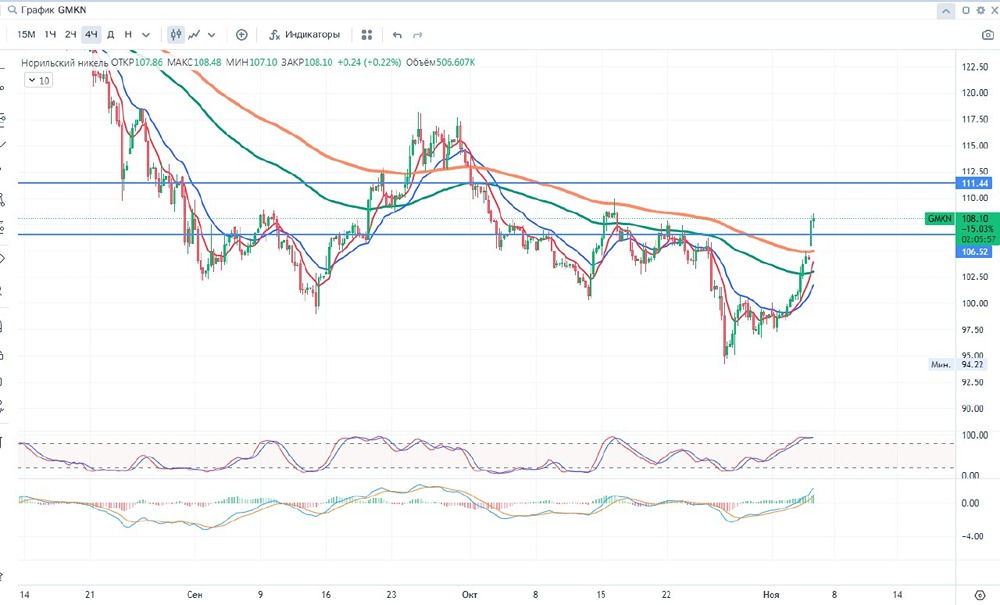The height and width of the screenshot is (605, 1000).
Task: Maximize the chart widget
Action: (x=966, y=10)
